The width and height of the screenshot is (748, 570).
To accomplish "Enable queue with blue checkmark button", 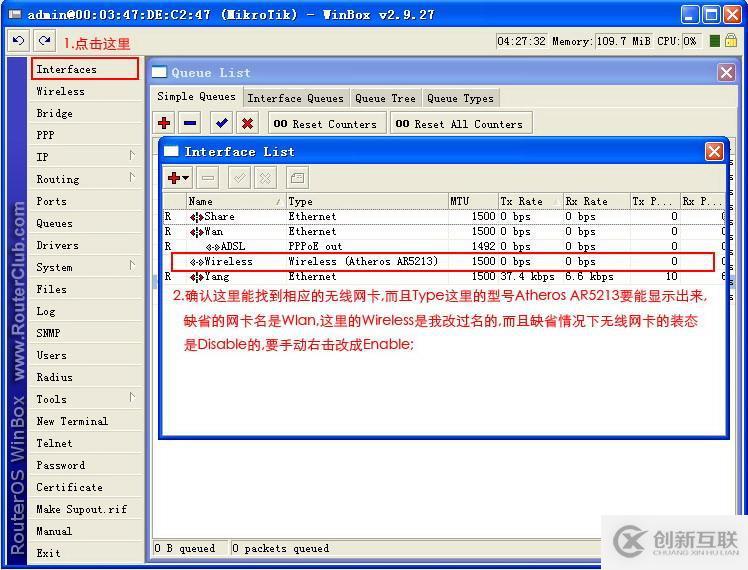I will tap(221, 124).
